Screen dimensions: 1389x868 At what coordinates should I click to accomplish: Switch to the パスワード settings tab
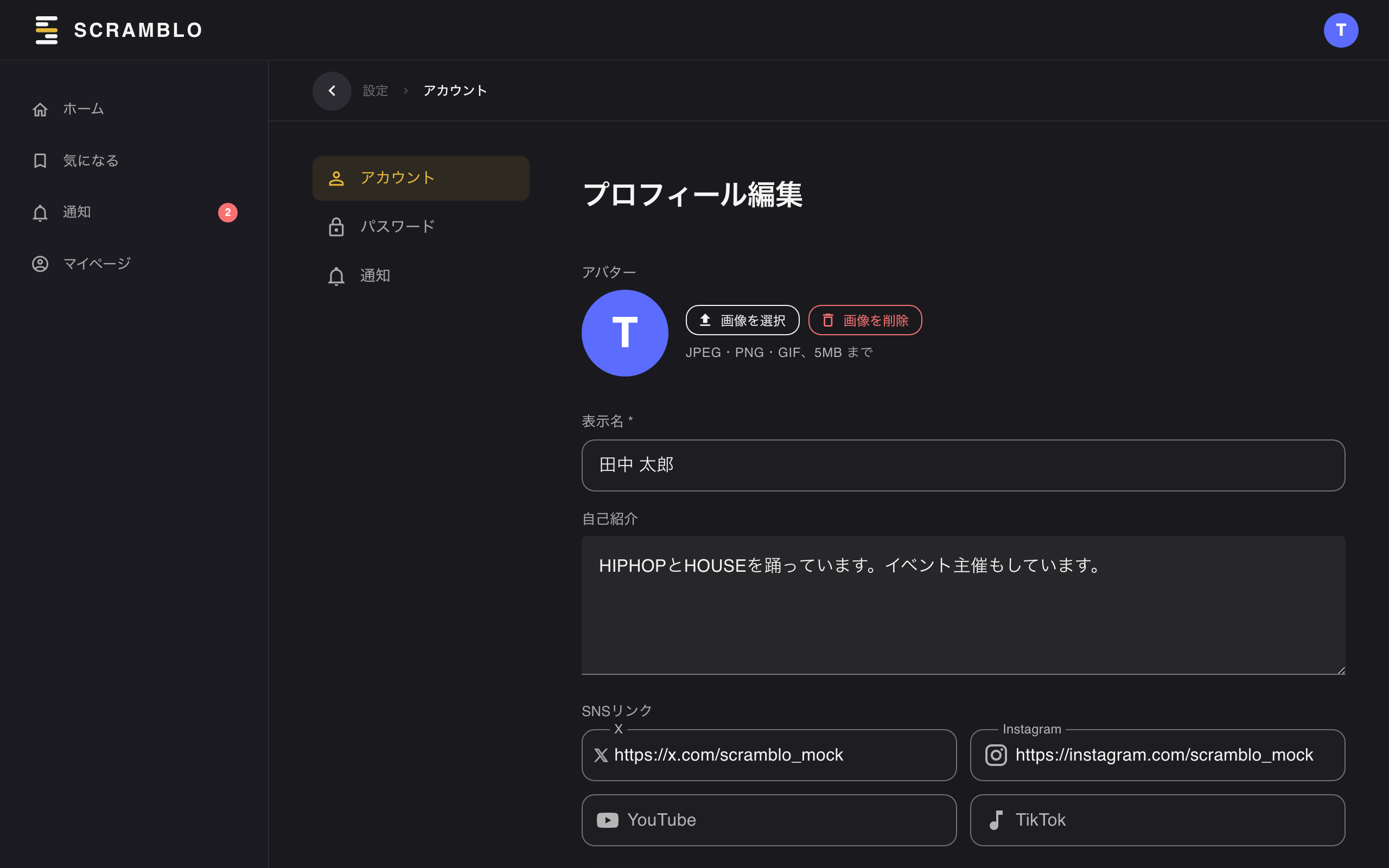(420, 227)
